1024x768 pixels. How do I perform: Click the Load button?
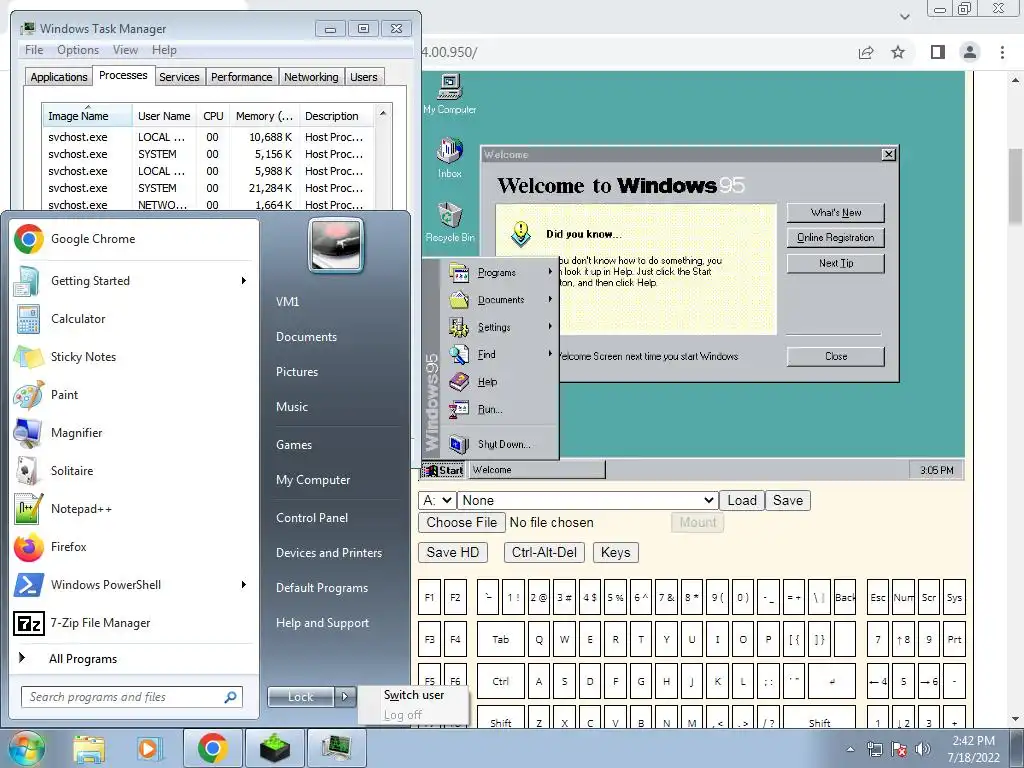(741, 500)
